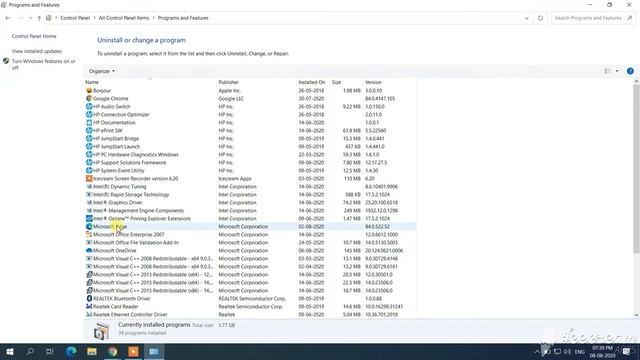The width and height of the screenshot is (640, 360).
Task: Navigate to All Control Panel Items breadcrumb
Action: coord(124,18)
